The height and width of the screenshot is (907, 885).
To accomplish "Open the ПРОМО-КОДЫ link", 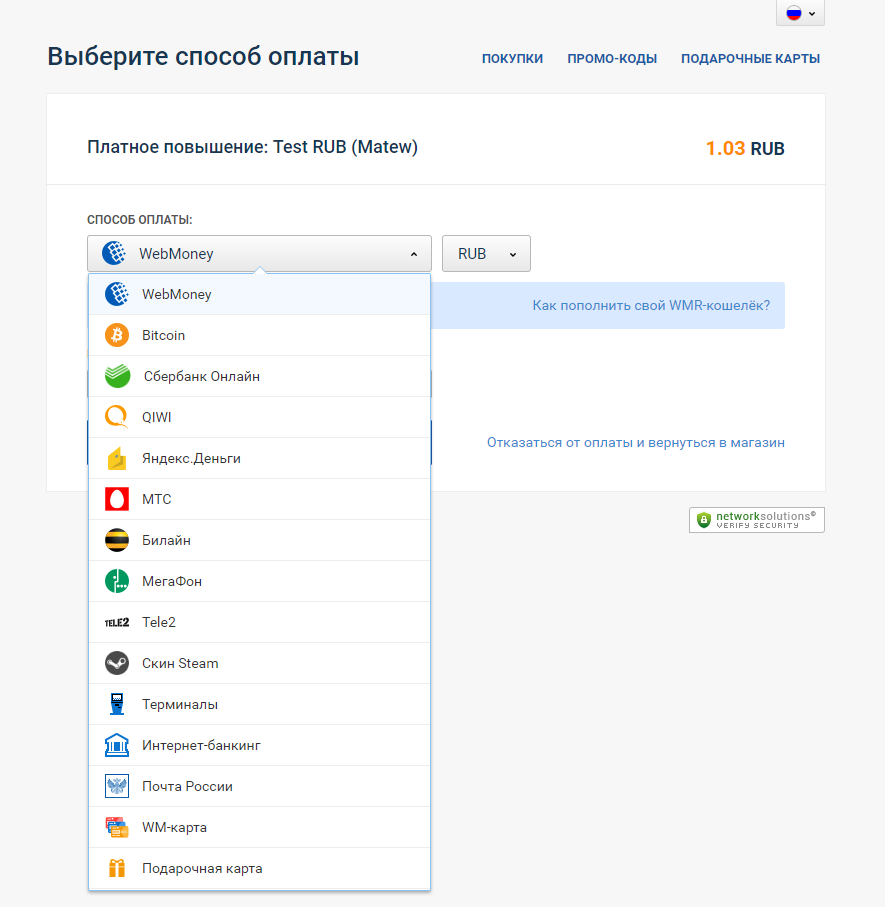I will [612, 58].
